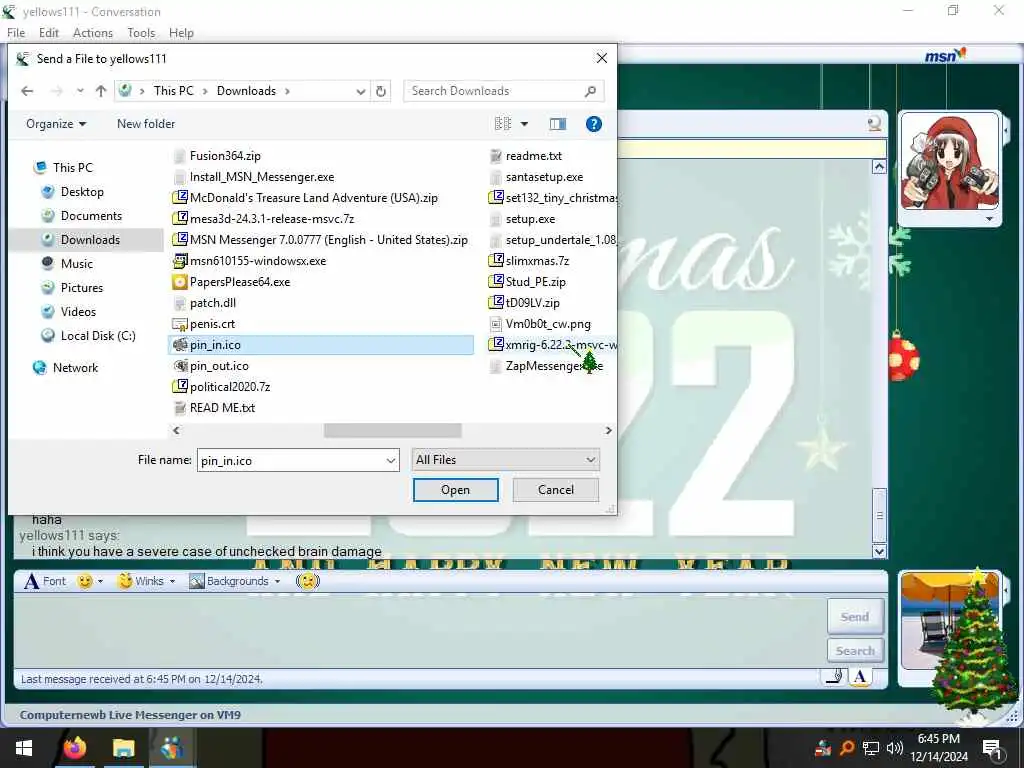Open the Edit menu
The image size is (1024, 768).
tap(48, 33)
